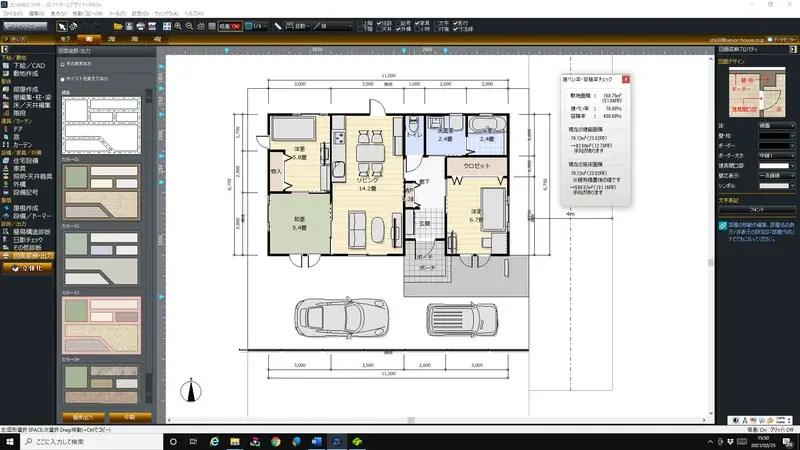Select the arrow pointer tool

62,27
